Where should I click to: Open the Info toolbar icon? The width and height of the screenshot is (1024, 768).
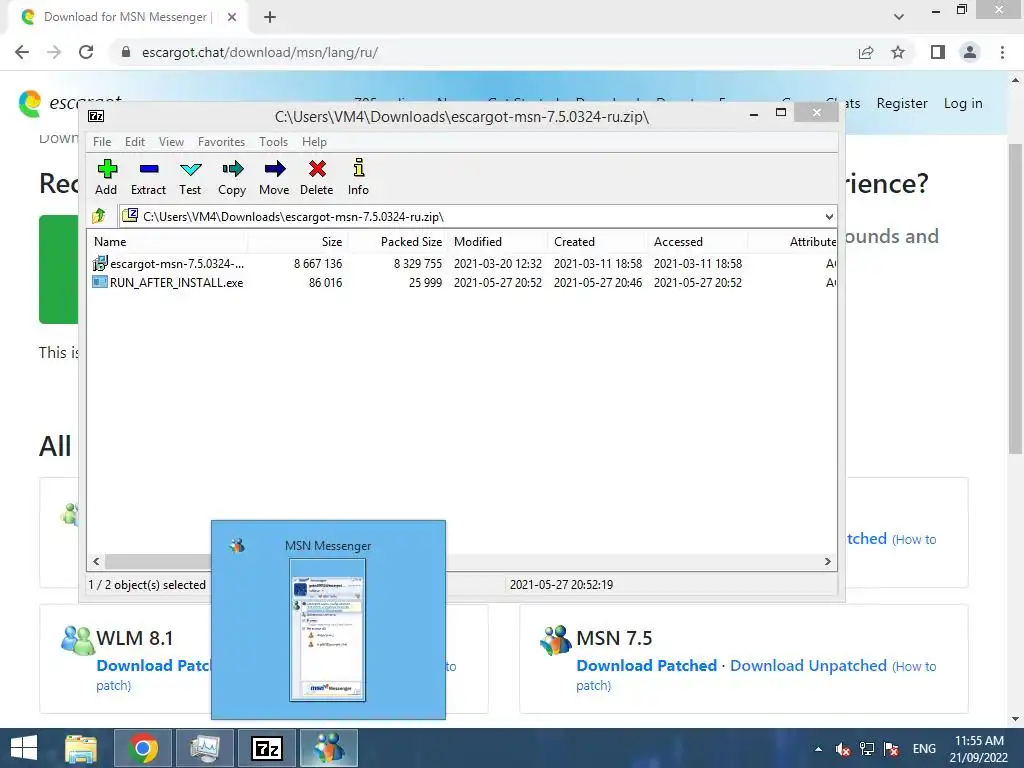(358, 177)
